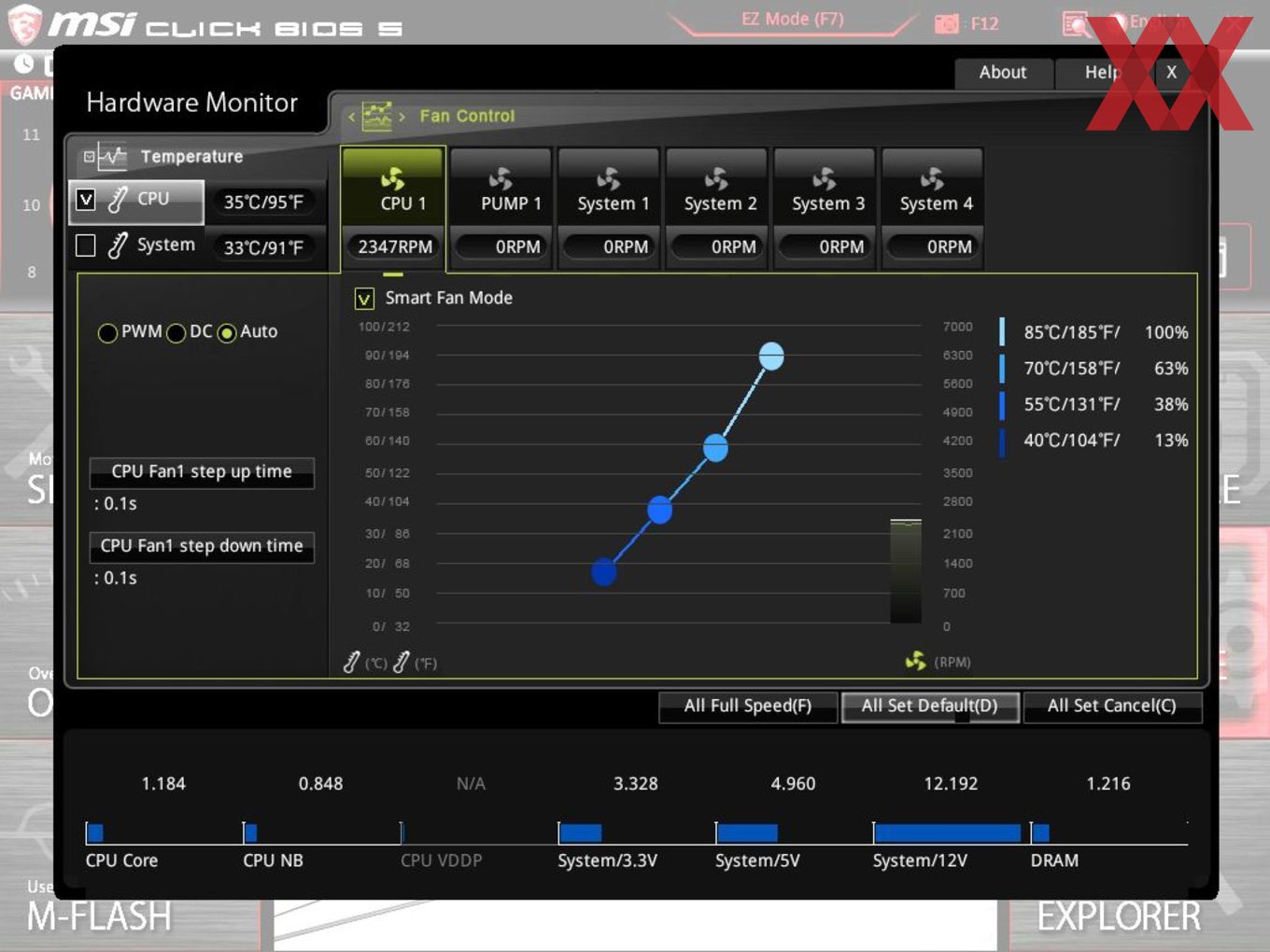Click the System 4 fan icon
The width and height of the screenshot is (1270, 952).
click(x=933, y=178)
